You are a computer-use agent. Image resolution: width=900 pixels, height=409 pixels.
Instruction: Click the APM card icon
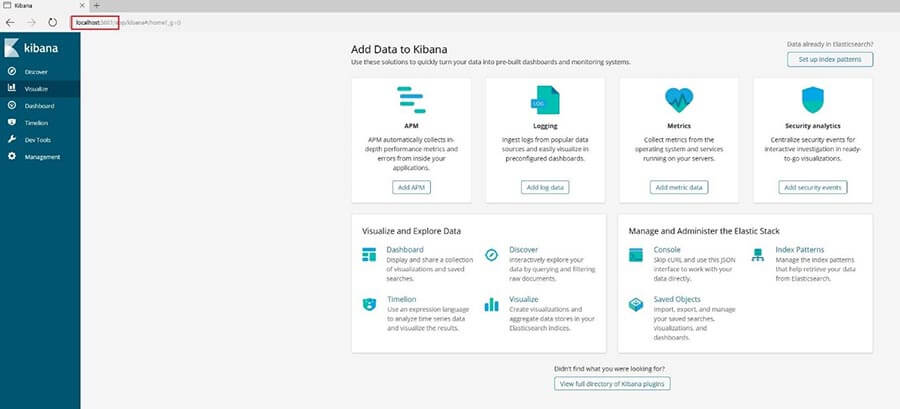coord(411,100)
